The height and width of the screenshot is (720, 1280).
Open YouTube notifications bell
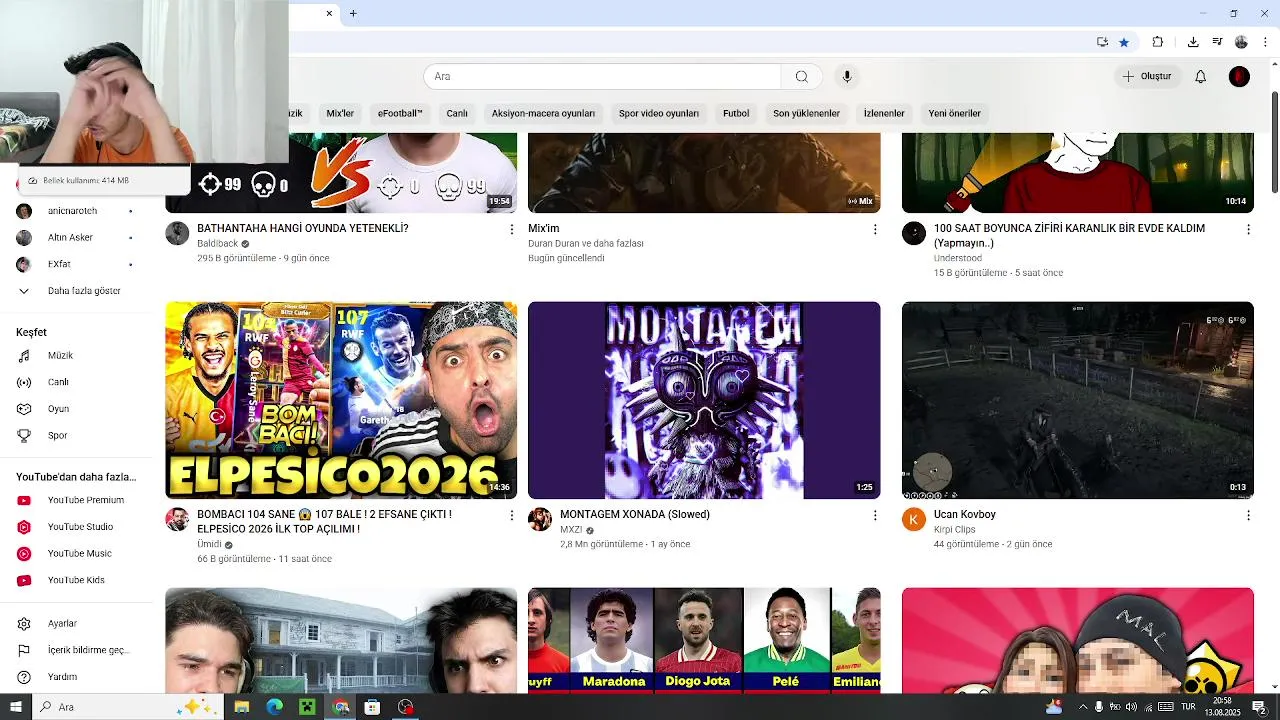click(x=1200, y=76)
